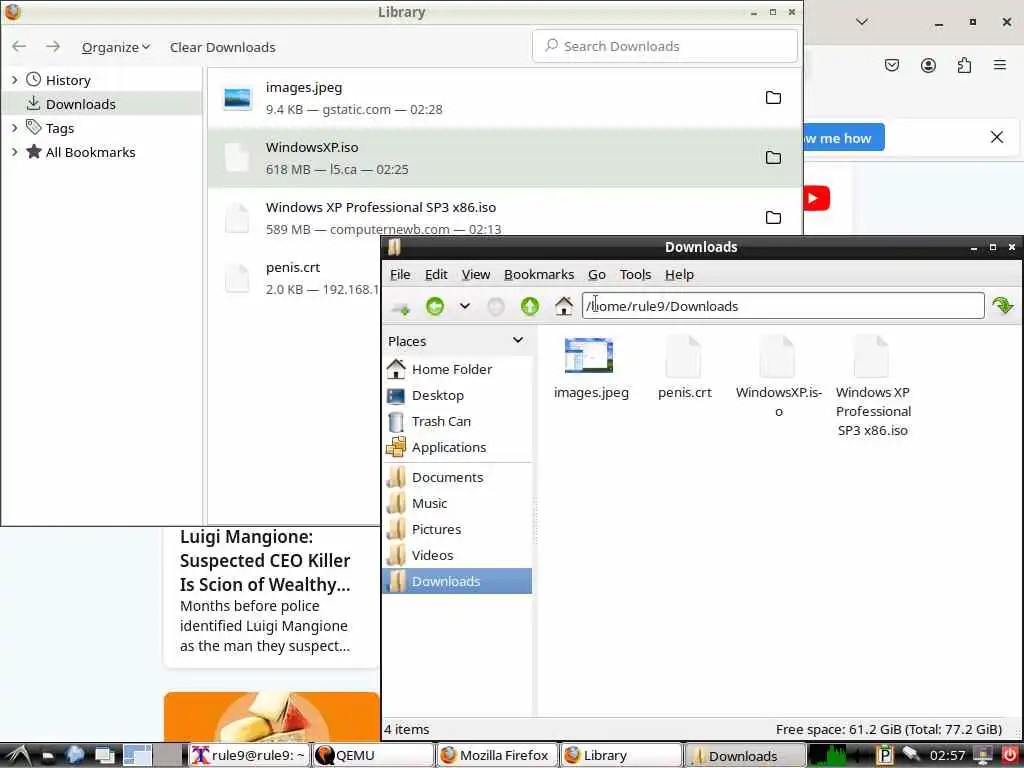The width and height of the screenshot is (1024, 768).
Task: Go forward in Library window
Action: [x=53, y=46]
